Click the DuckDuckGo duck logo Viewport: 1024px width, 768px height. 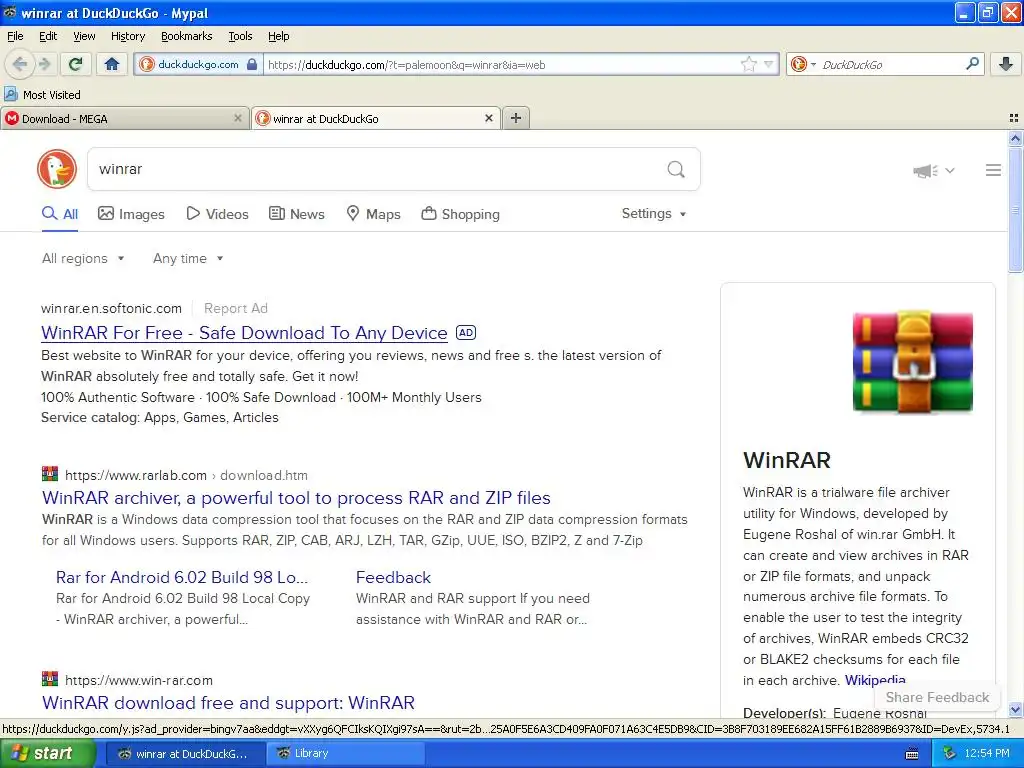57,169
